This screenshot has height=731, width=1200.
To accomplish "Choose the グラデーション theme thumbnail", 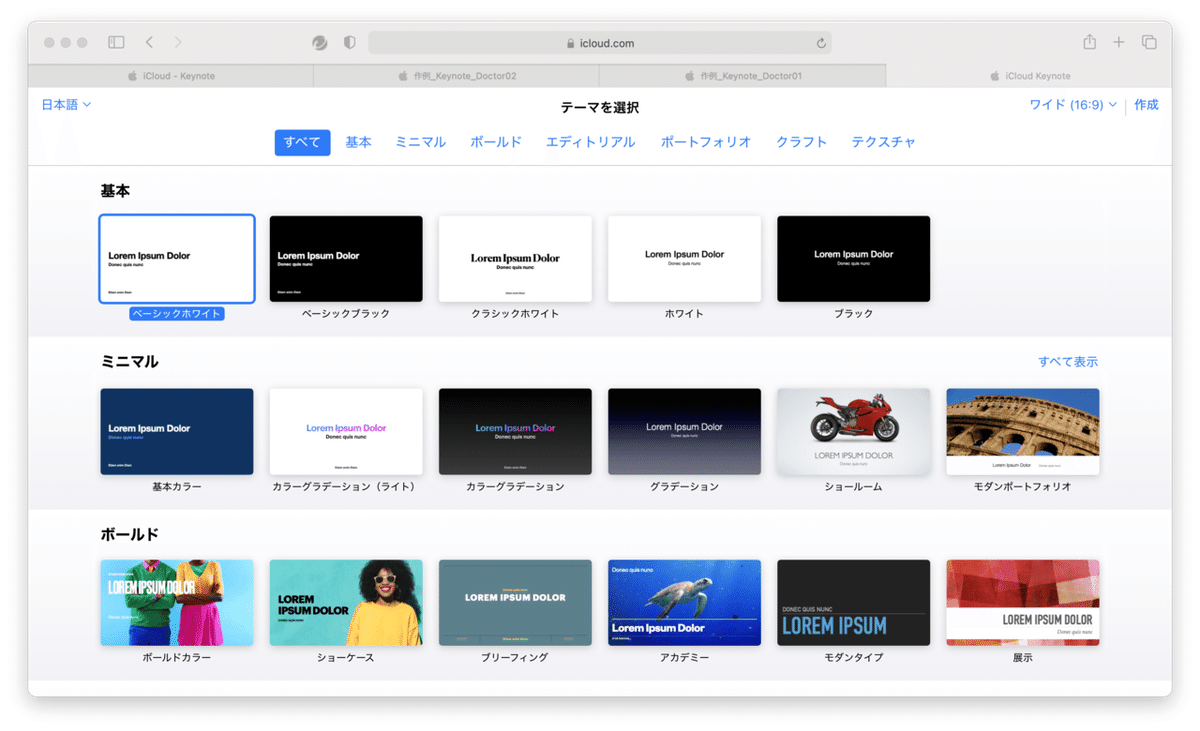I will pos(684,431).
